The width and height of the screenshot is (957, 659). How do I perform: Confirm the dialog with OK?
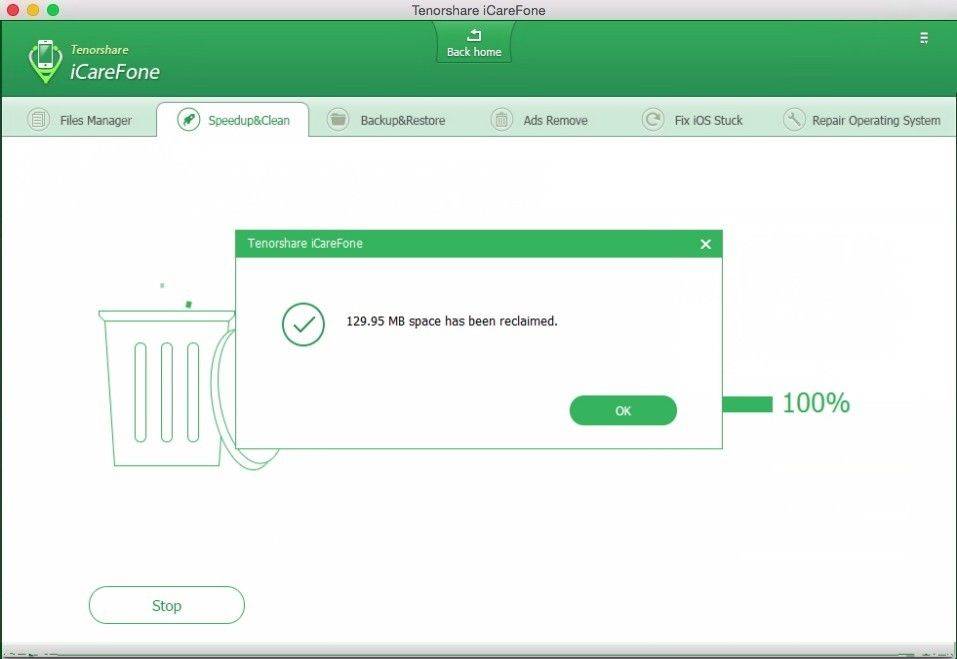623,411
